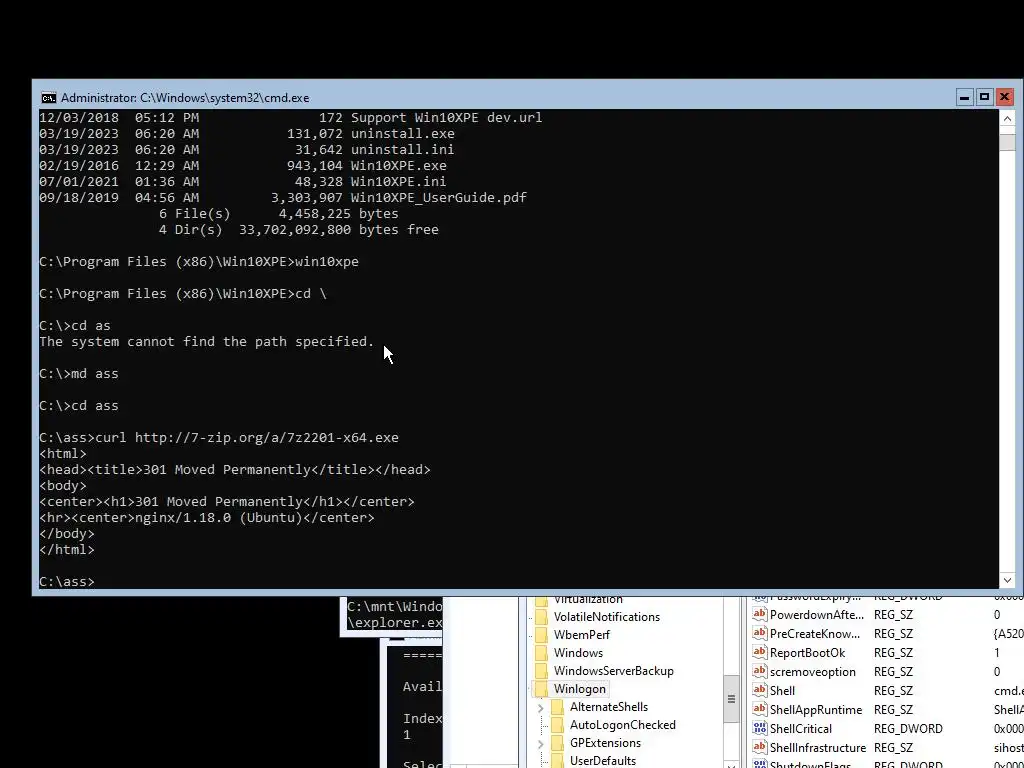Select GPExtensions key in Registry Editor

click(605, 743)
